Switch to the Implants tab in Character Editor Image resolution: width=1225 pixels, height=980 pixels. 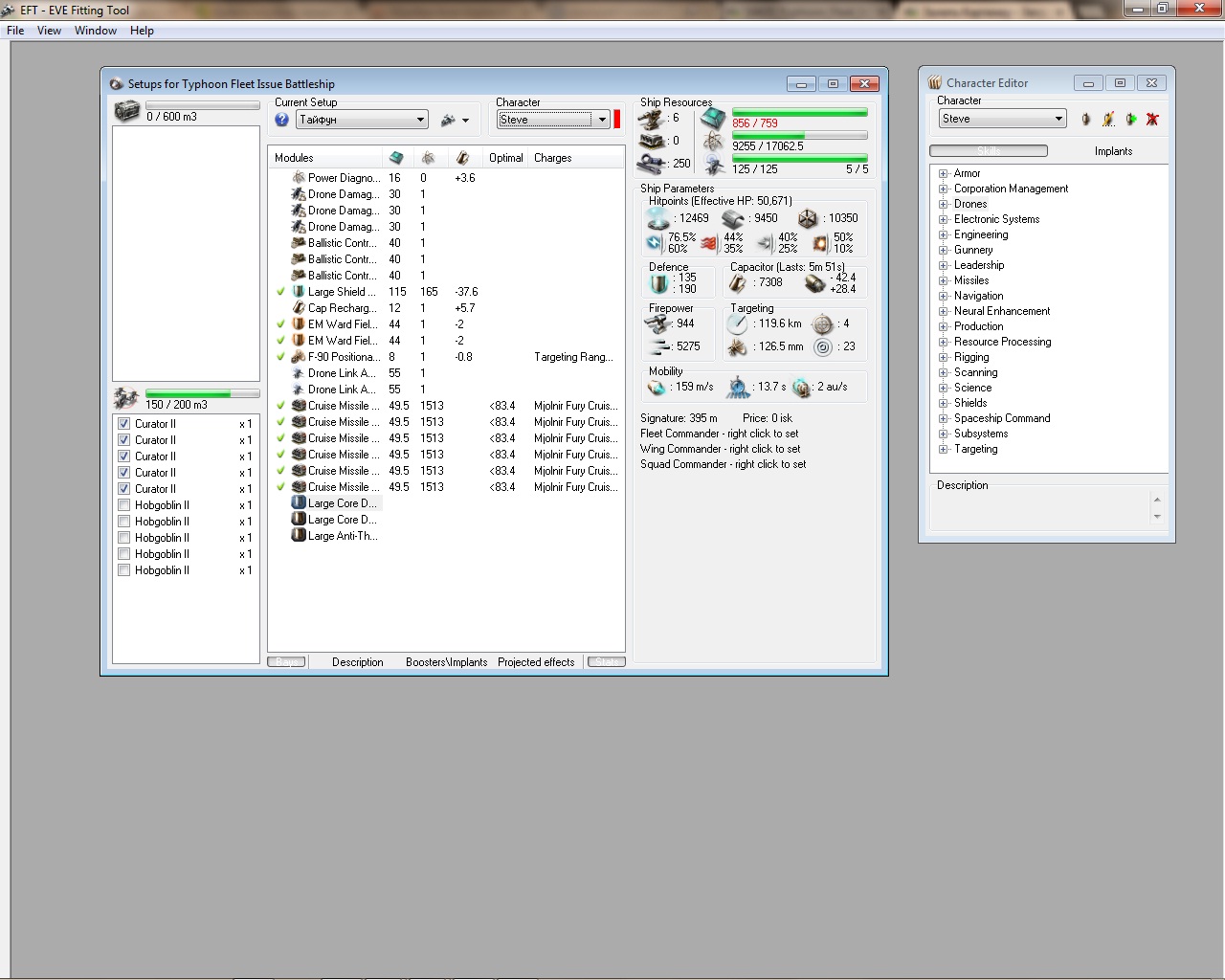(x=1113, y=151)
